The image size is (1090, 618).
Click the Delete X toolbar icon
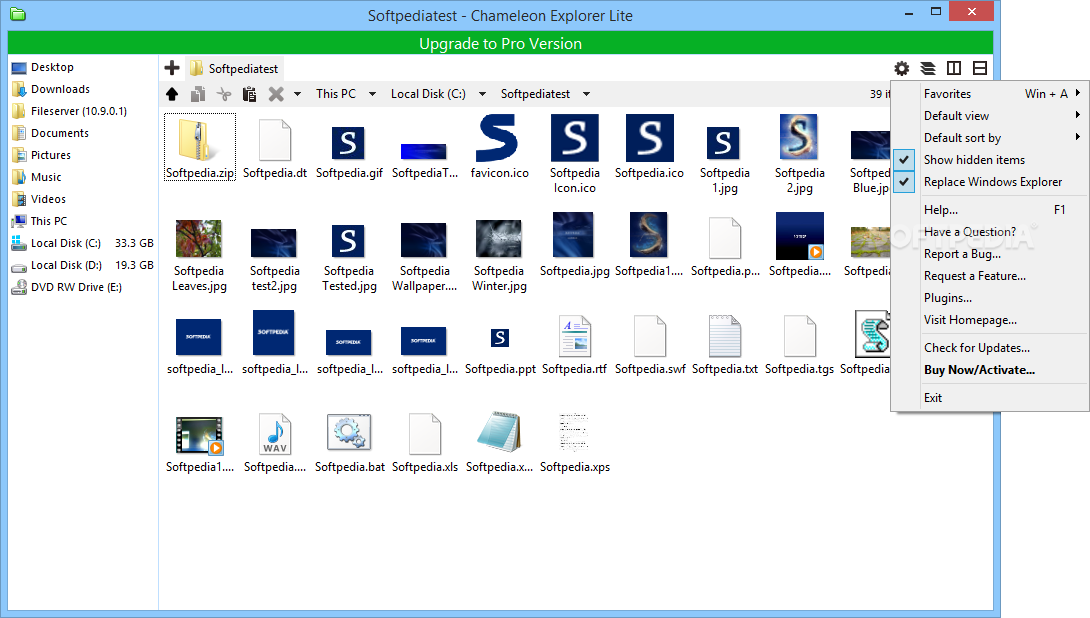click(x=276, y=94)
